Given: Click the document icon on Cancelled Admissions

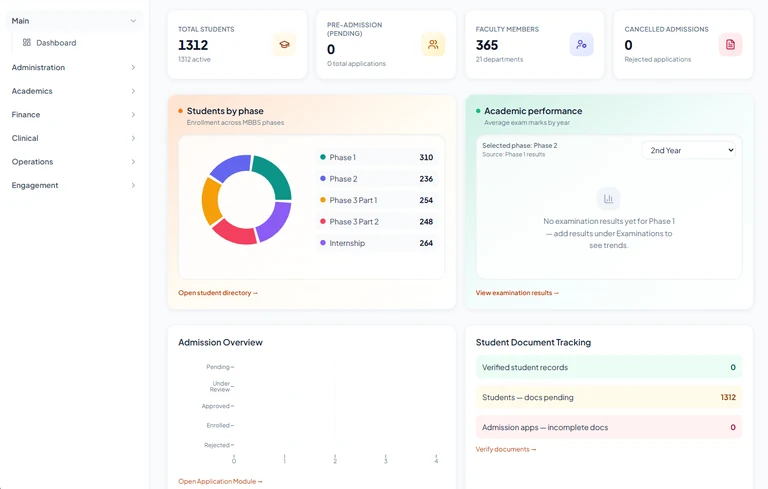Looking at the screenshot, I should point(730,45).
